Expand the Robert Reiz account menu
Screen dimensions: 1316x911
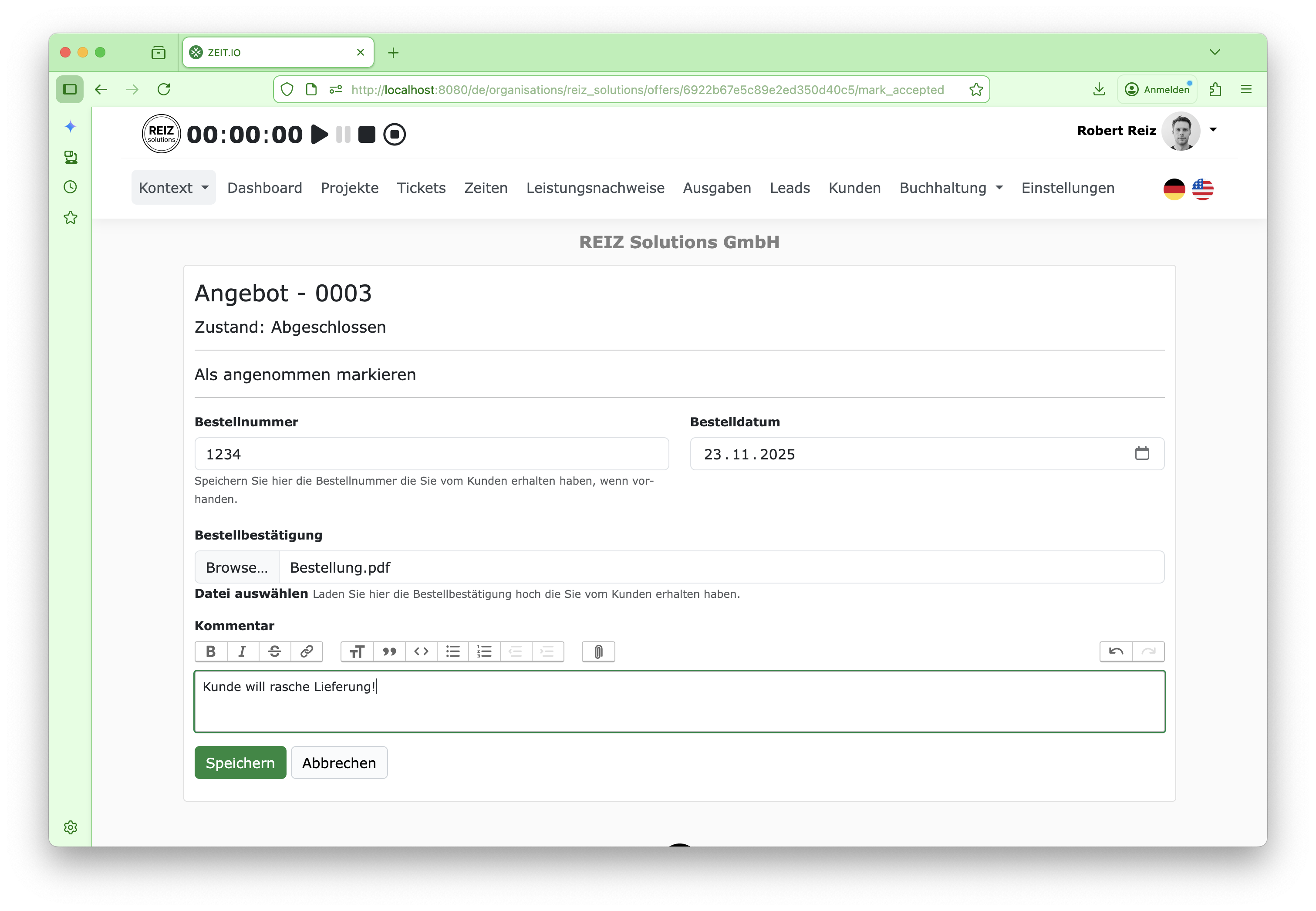[1212, 130]
